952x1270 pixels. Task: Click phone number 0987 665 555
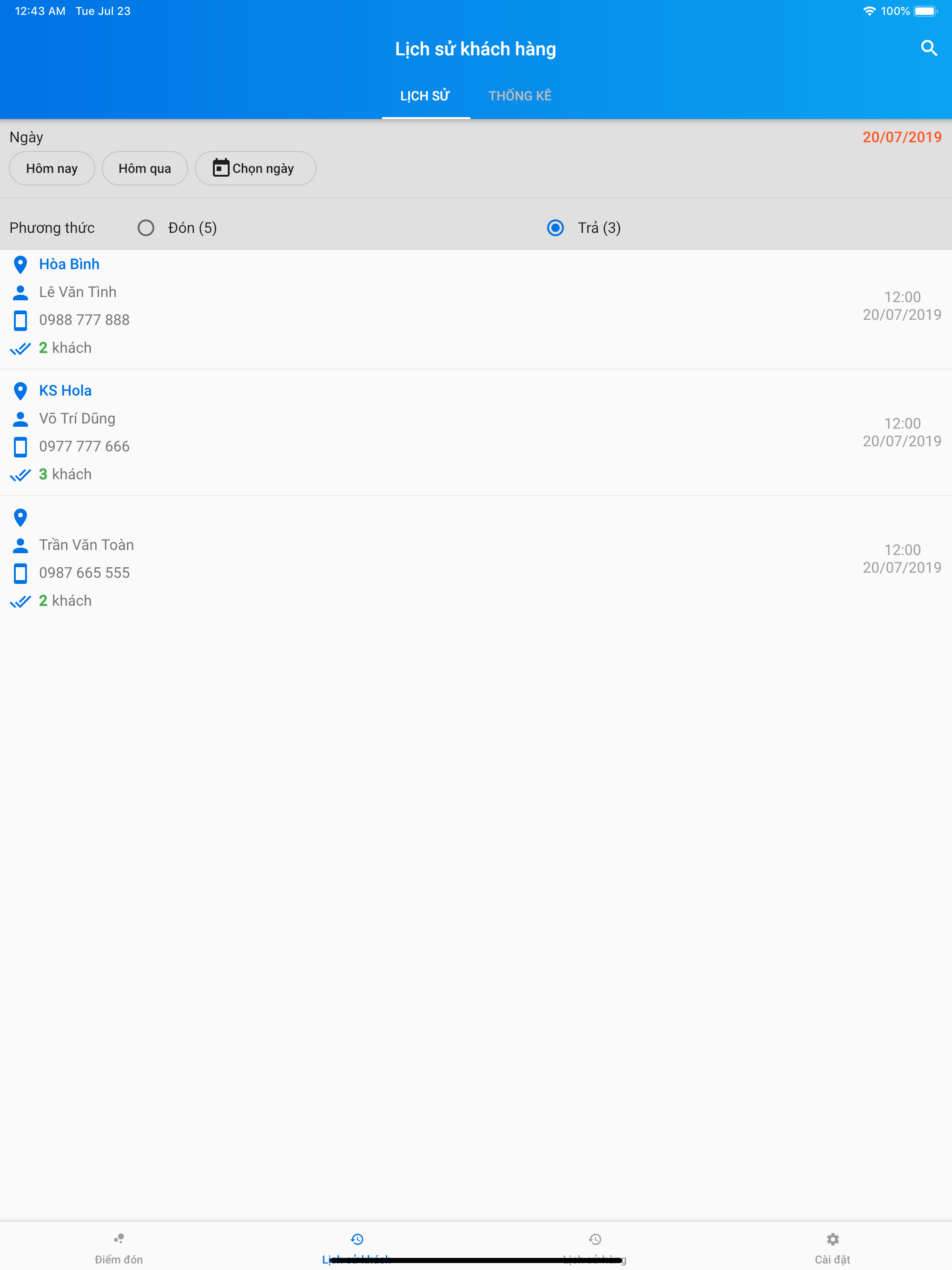pyautogui.click(x=85, y=572)
